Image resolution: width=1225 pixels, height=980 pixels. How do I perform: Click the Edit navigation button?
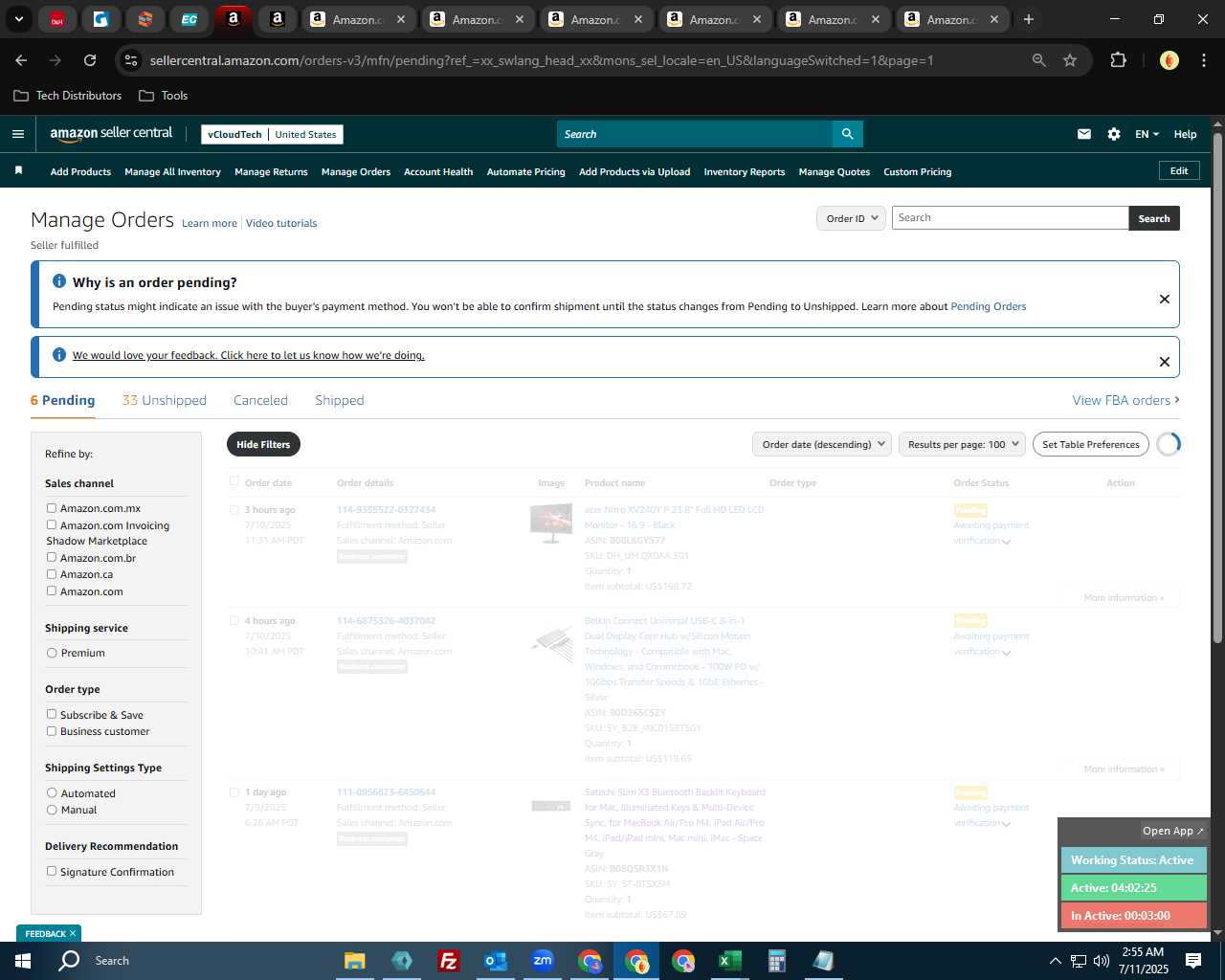click(1179, 170)
